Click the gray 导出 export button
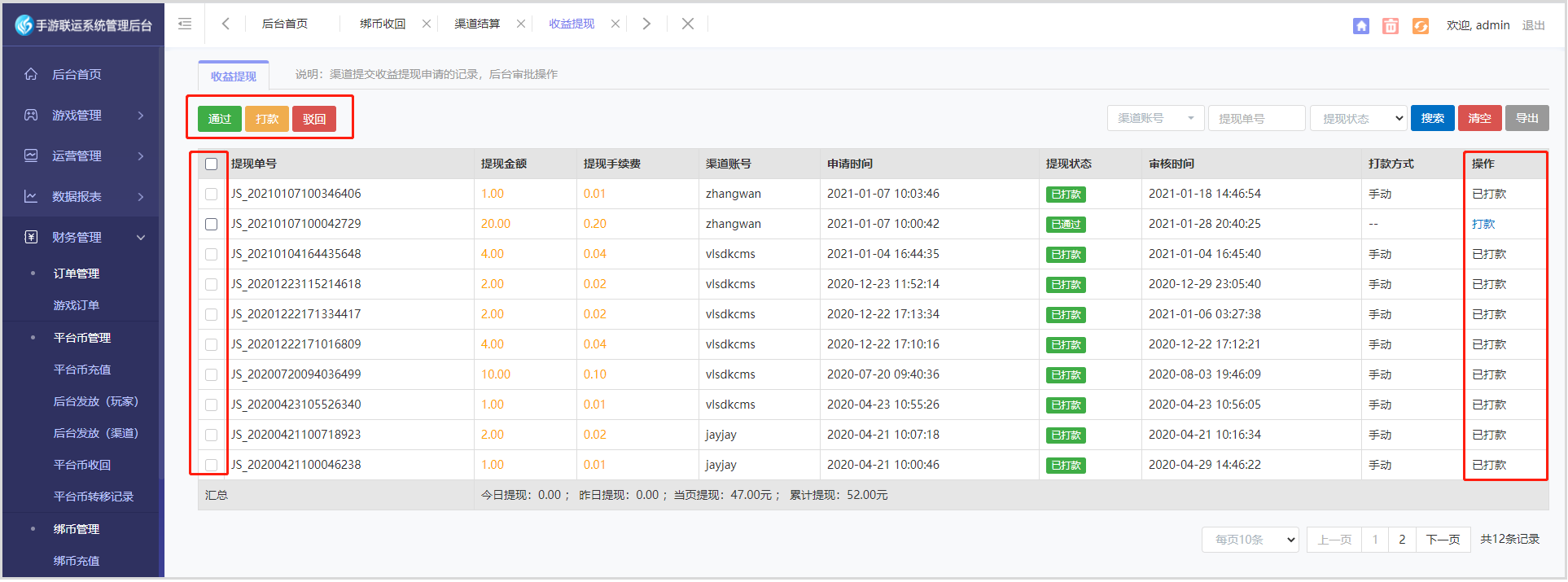Screen dimensions: 1568x582 click(x=1527, y=118)
